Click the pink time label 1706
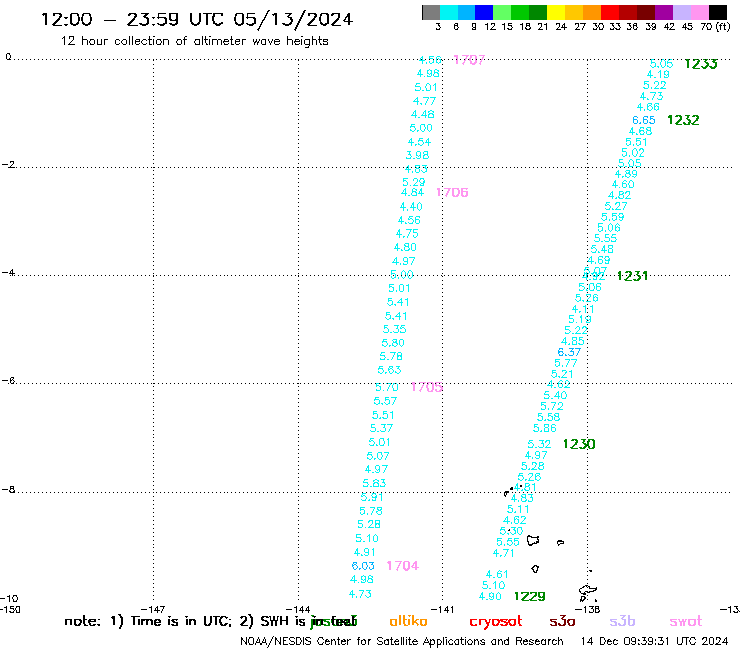This screenshot has height=650, width=740. [x=452, y=193]
